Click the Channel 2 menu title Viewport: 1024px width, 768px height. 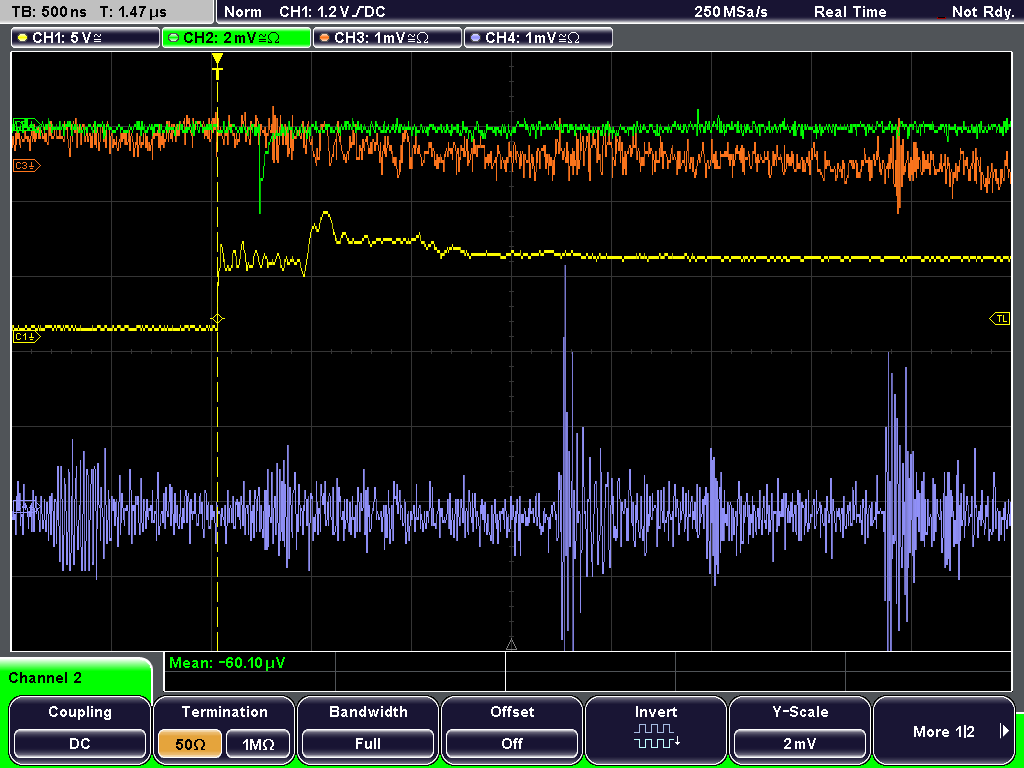coord(45,678)
